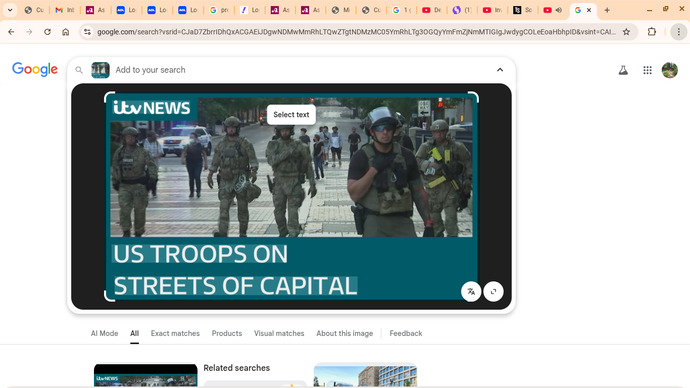Switch to the 'So' browser tab
Viewport: 690px width, 388px height.
click(522, 10)
